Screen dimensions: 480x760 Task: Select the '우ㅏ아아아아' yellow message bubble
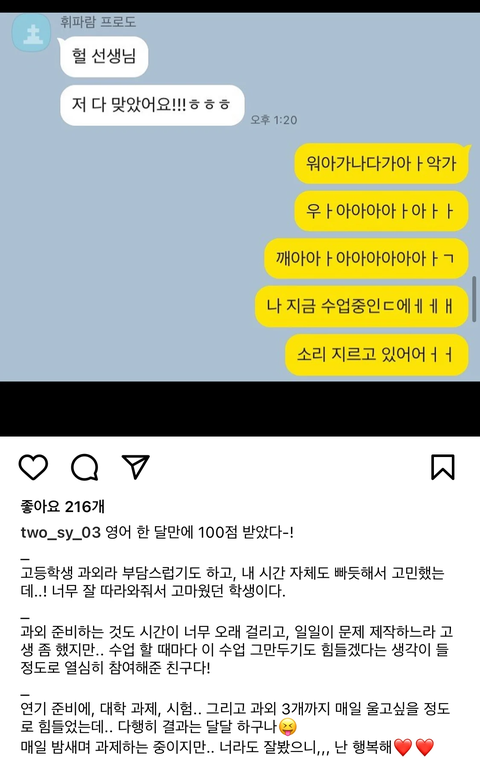point(382,211)
